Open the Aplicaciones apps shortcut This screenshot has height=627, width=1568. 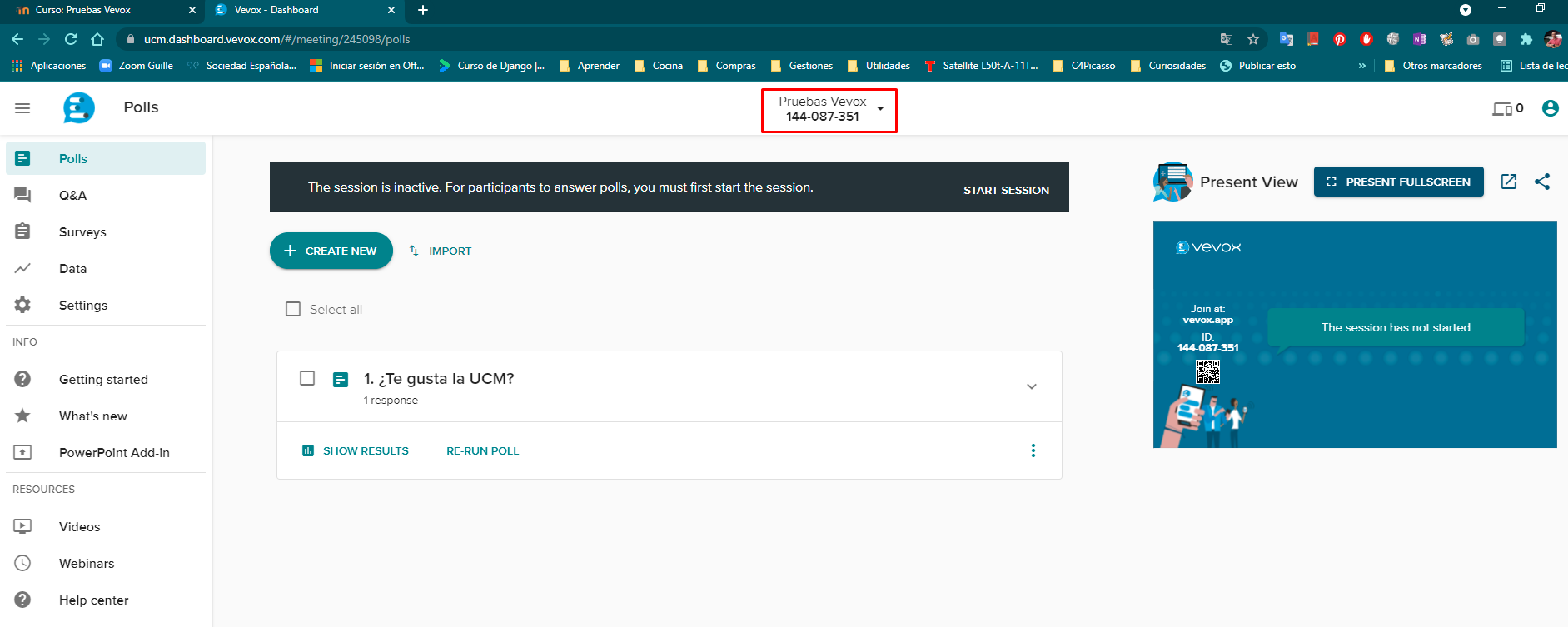(48, 66)
